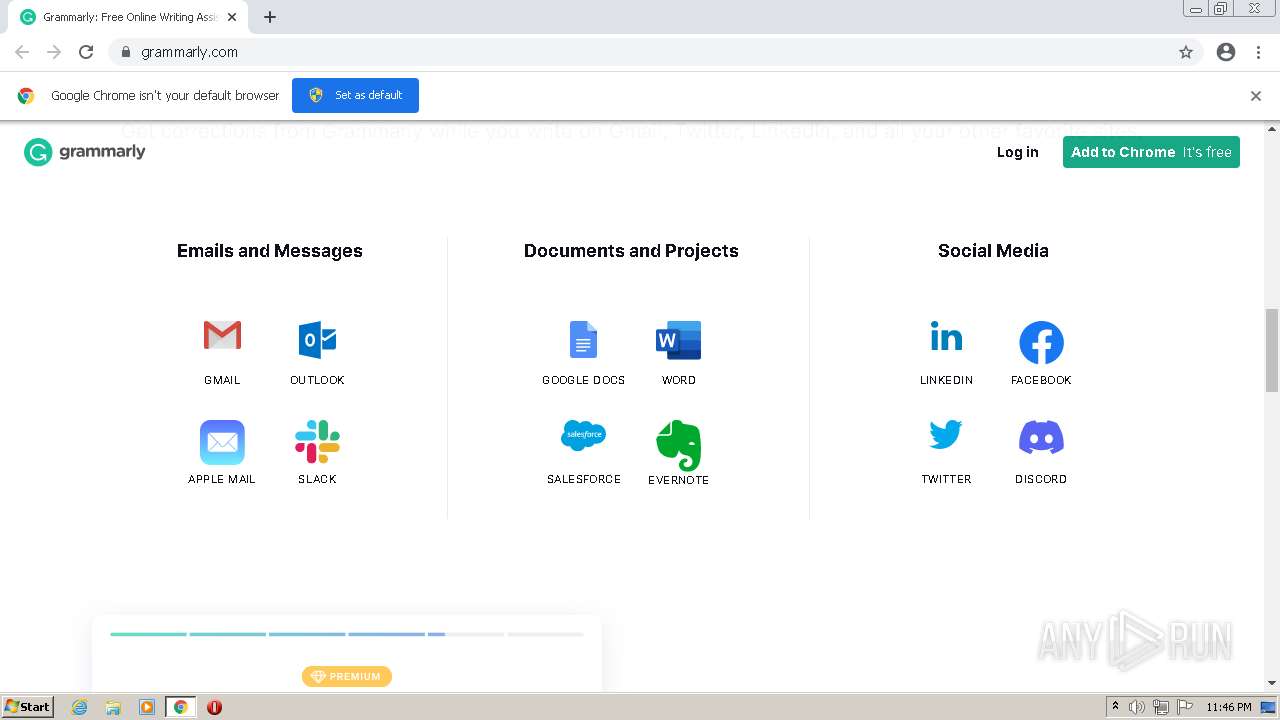Open the Windows Start menu
The height and width of the screenshot is (720, 1280).
point(28,707)
